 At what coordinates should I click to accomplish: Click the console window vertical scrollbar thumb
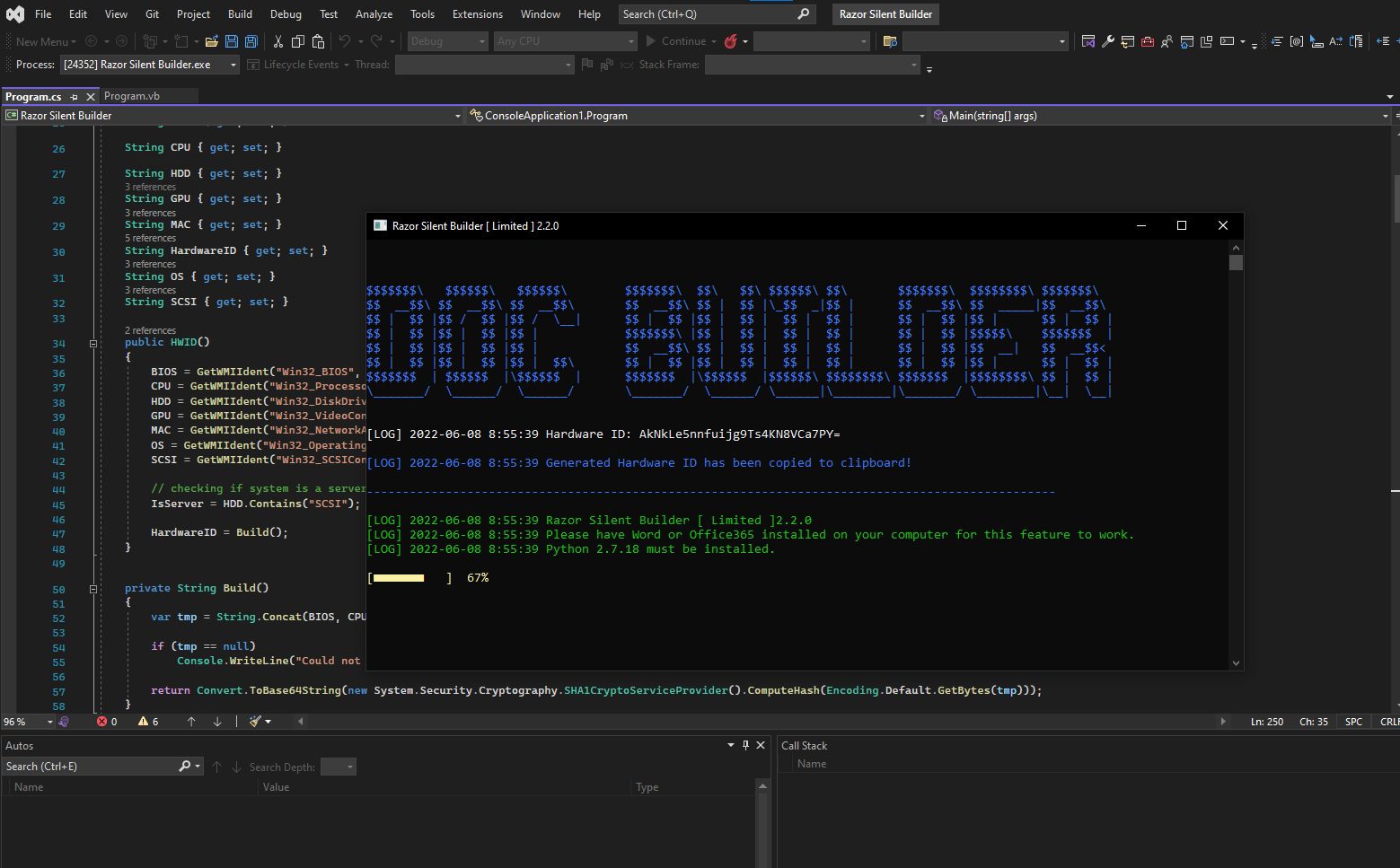[1237, 262]
